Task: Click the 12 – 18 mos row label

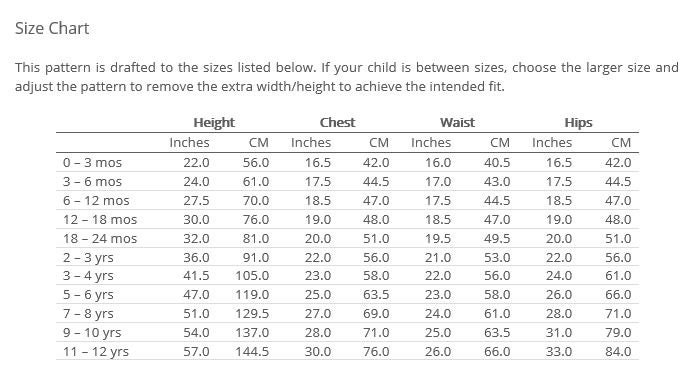Action: 100,220
